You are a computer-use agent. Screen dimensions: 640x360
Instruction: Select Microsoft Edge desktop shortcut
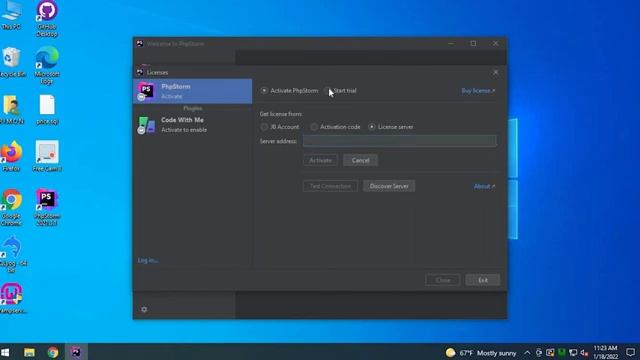[47, 66]
